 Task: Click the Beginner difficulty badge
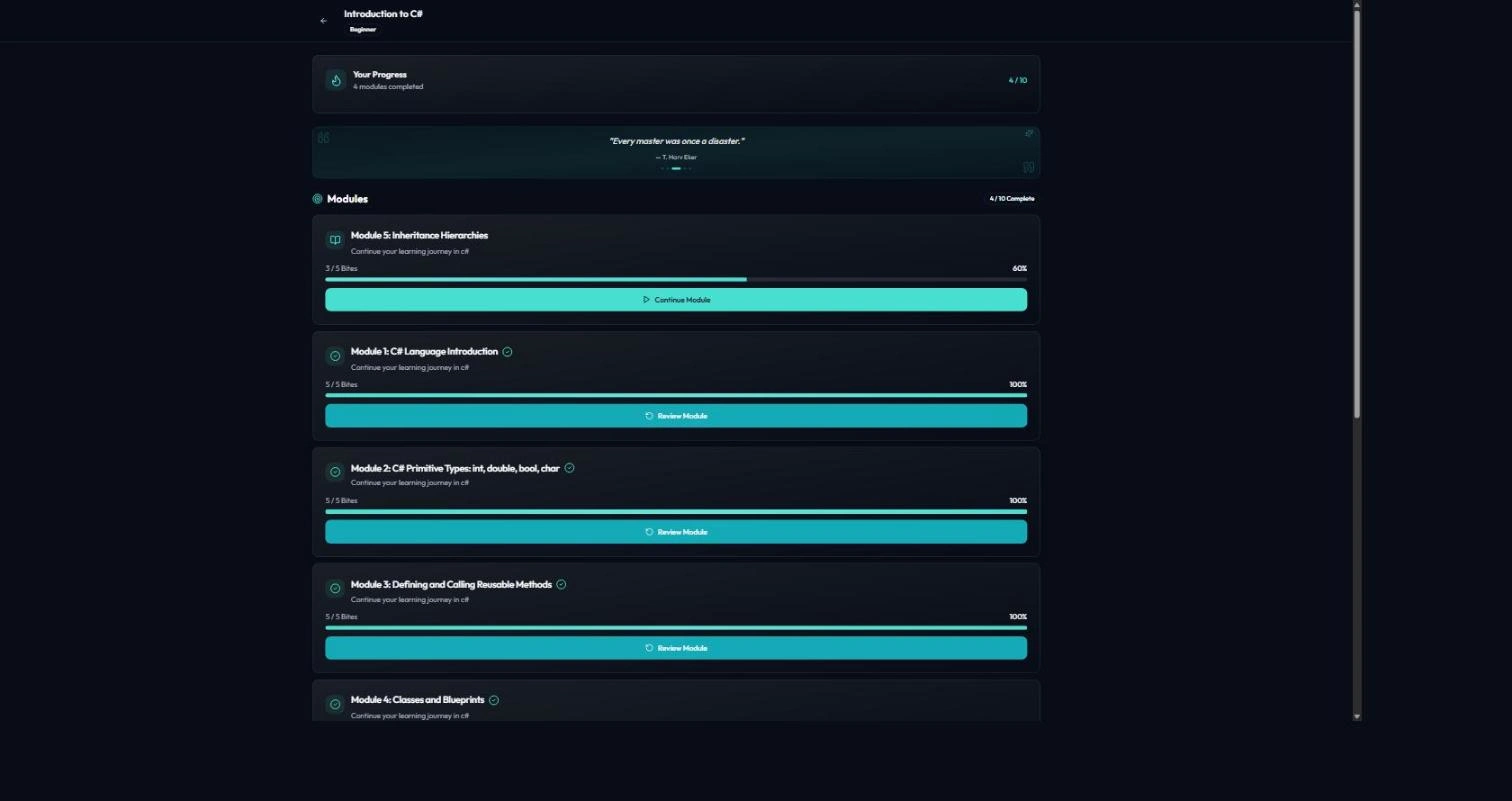click(x=363, y=30)
